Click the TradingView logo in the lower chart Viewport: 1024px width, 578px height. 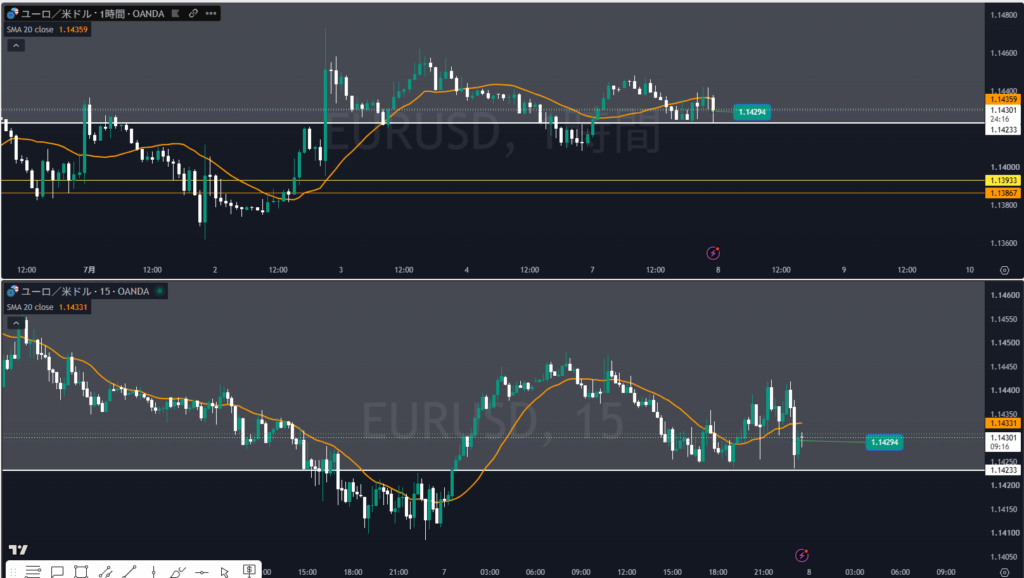tap(18, 550)
